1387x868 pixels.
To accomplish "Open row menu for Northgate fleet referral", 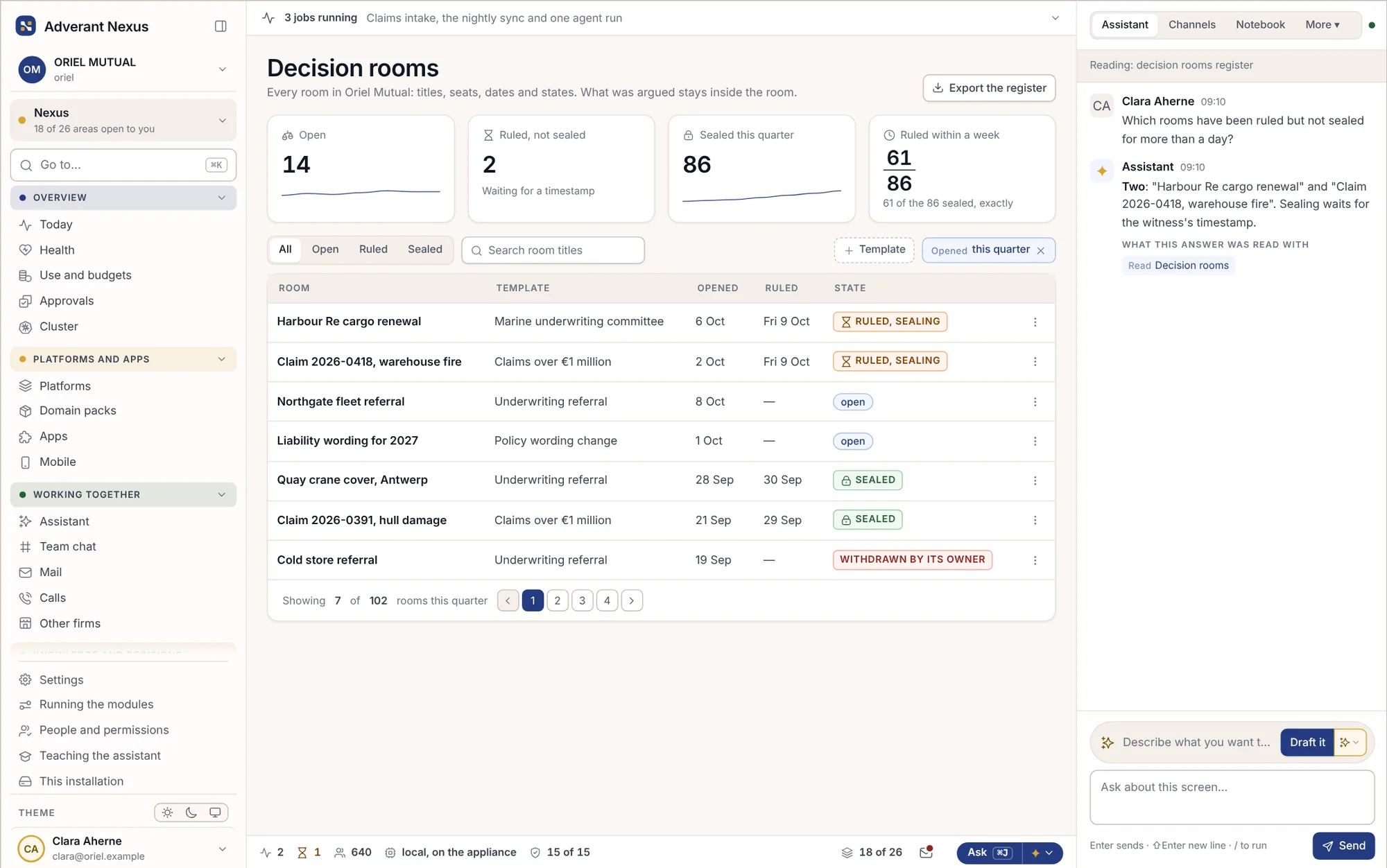I will tap(1035, 402).
